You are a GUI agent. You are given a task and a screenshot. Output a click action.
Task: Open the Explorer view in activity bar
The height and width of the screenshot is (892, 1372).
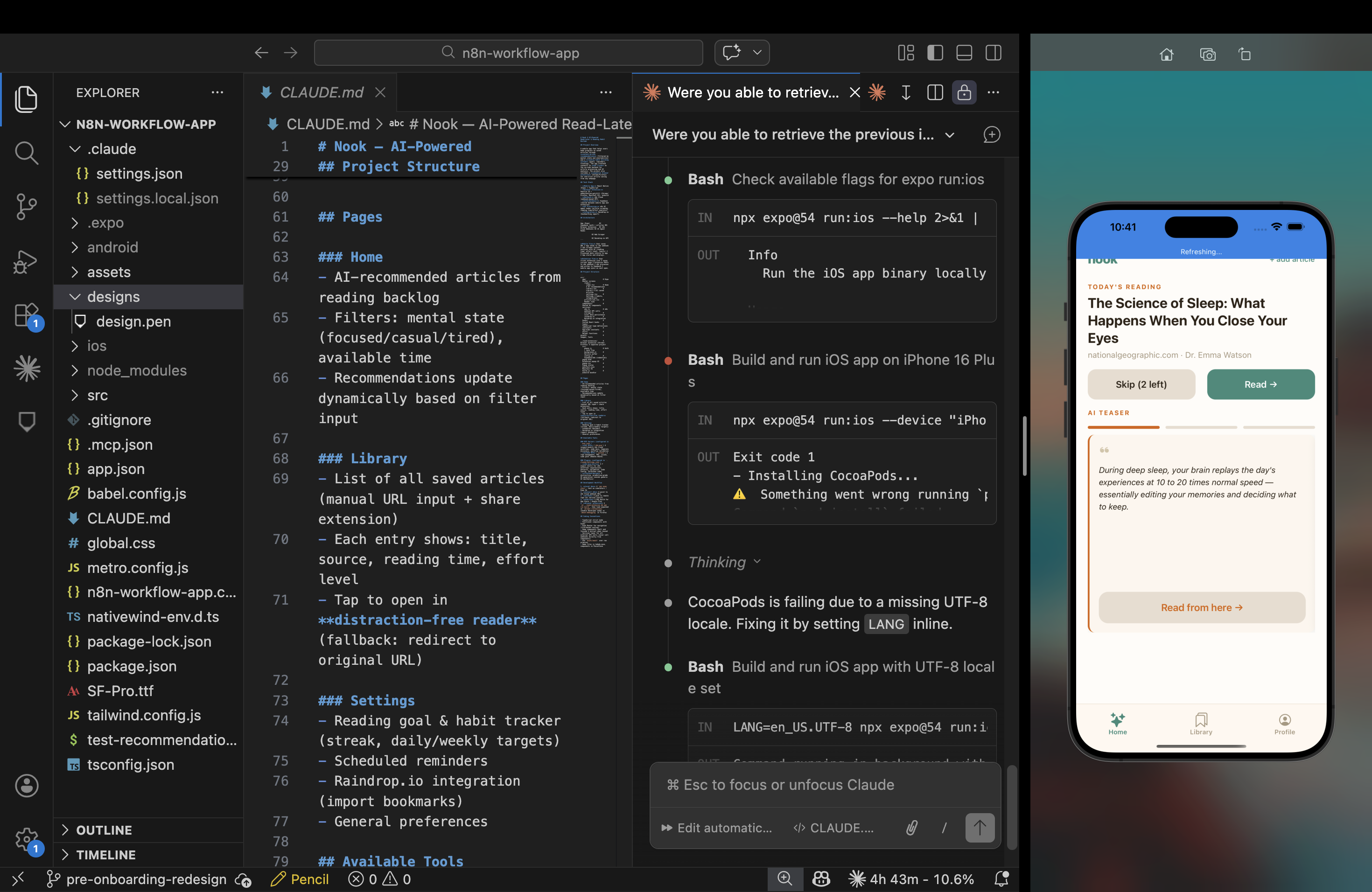(26, 99)
